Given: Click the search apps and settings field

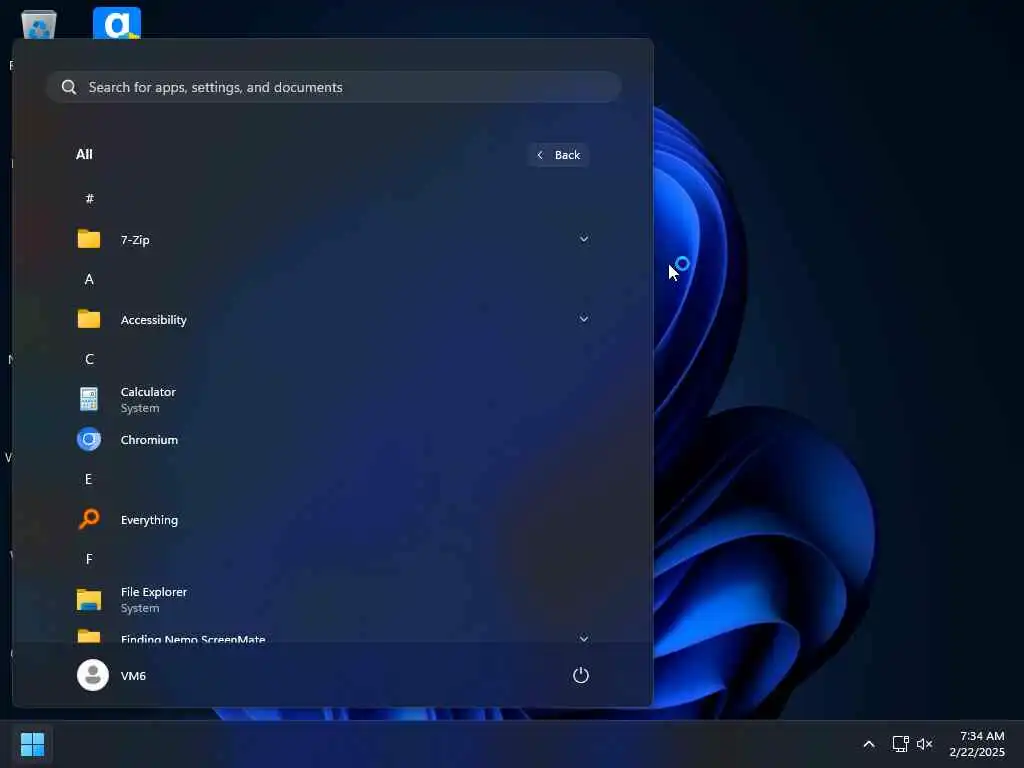Looking at the screenshot, I should (x=333, y=87).
